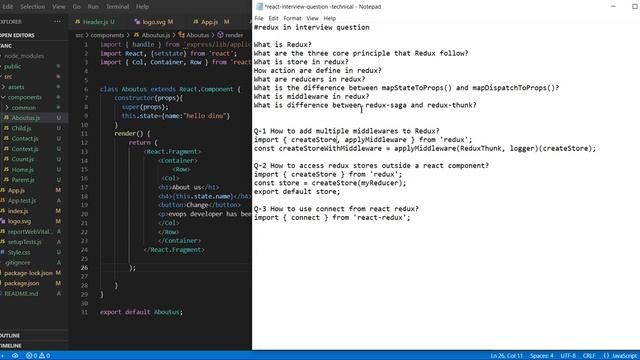Screen dimensions: 640x360
Task: Click the Notepad window icon in title bar
Action: (x=259, y=7)
